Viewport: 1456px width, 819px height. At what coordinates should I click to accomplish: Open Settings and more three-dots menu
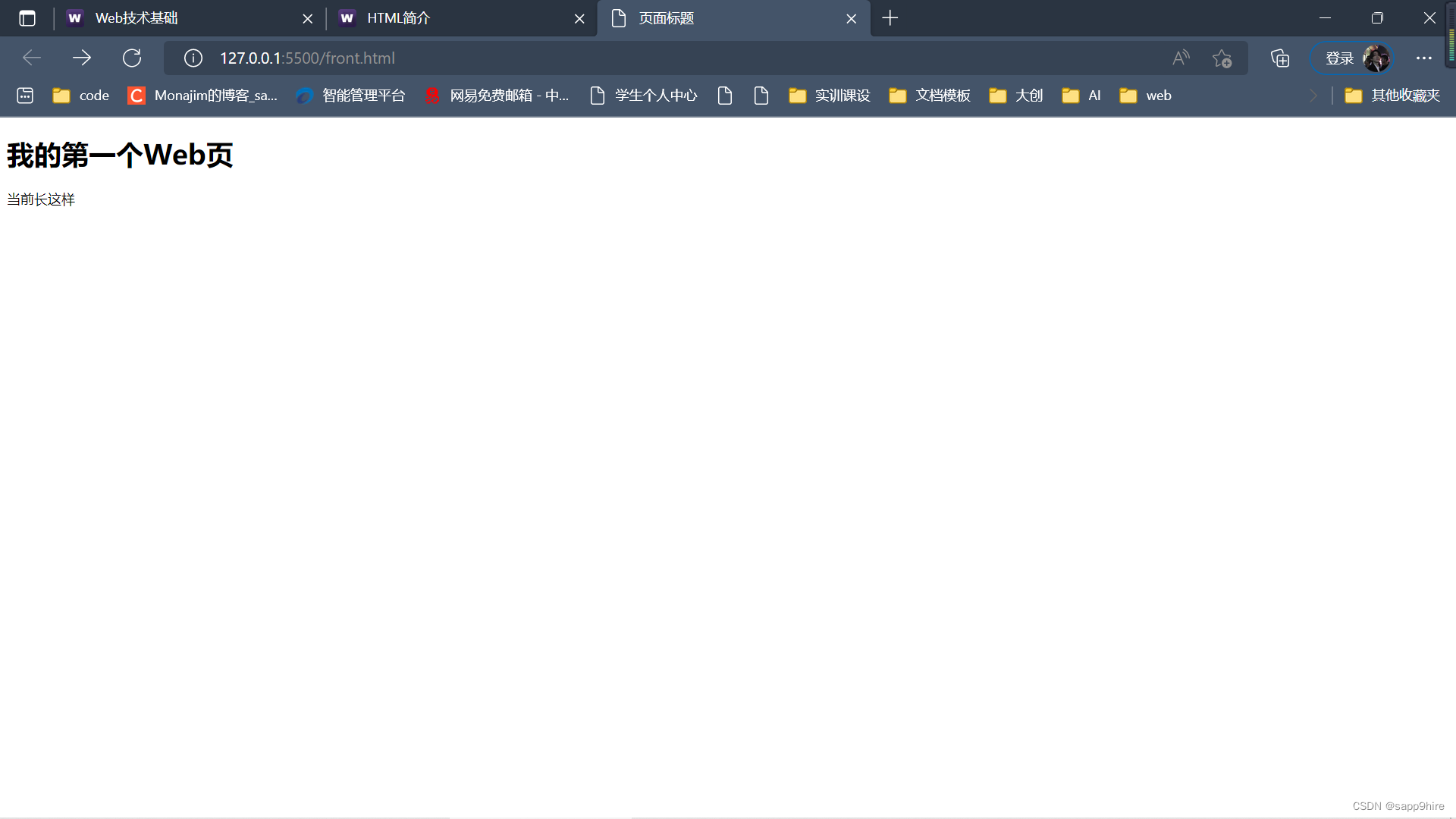click(1423, 58)
